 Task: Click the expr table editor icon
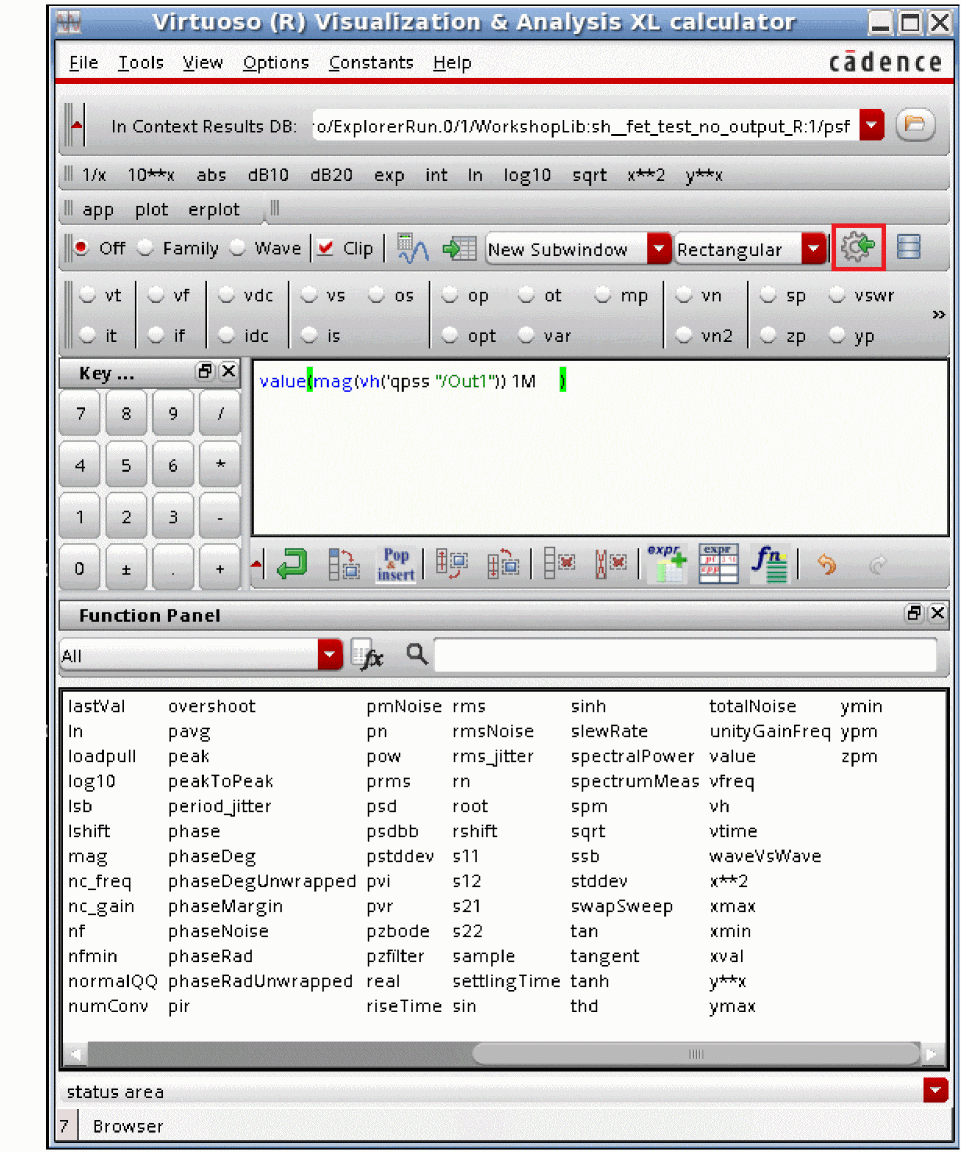(718, 565)
